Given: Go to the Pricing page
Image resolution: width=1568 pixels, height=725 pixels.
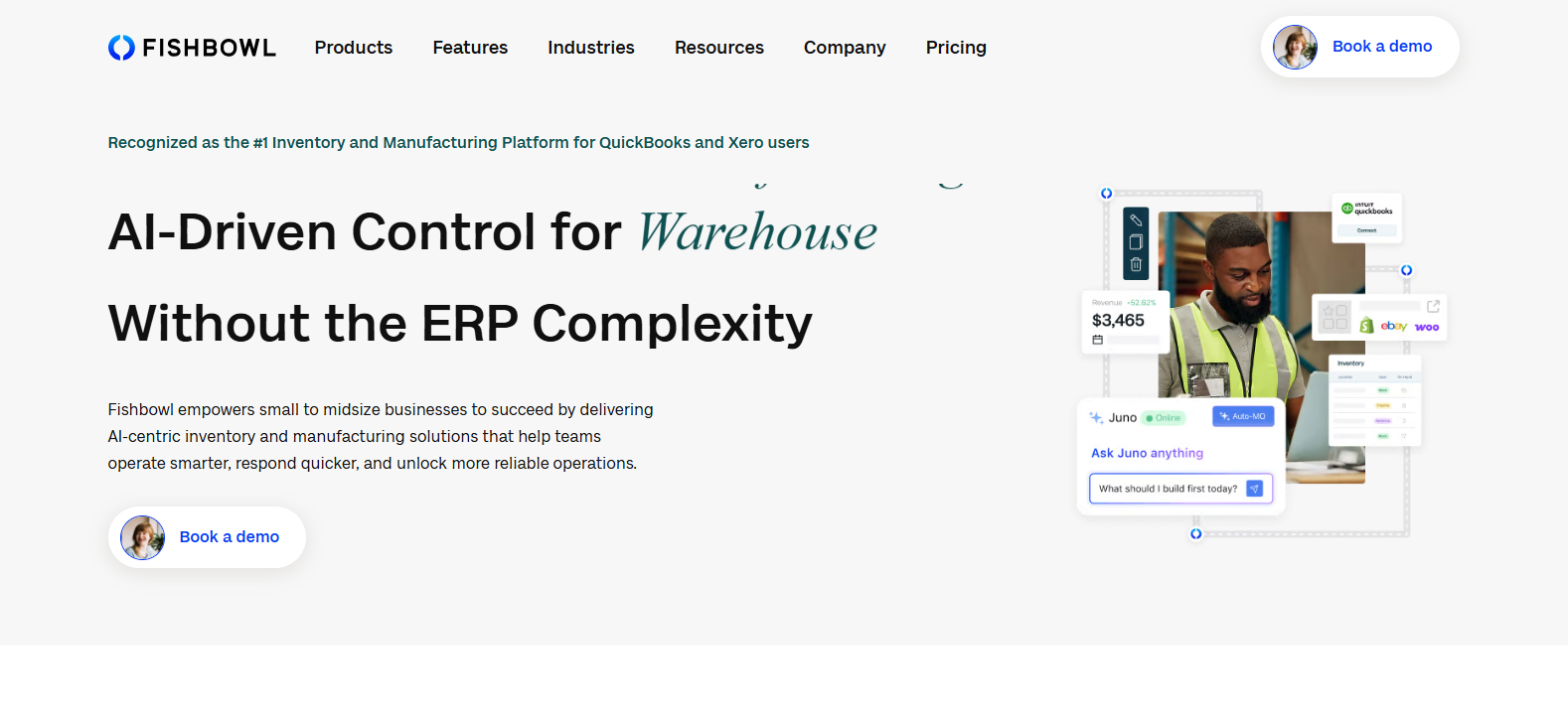Looking at the screenshot, I should [956, 48].
